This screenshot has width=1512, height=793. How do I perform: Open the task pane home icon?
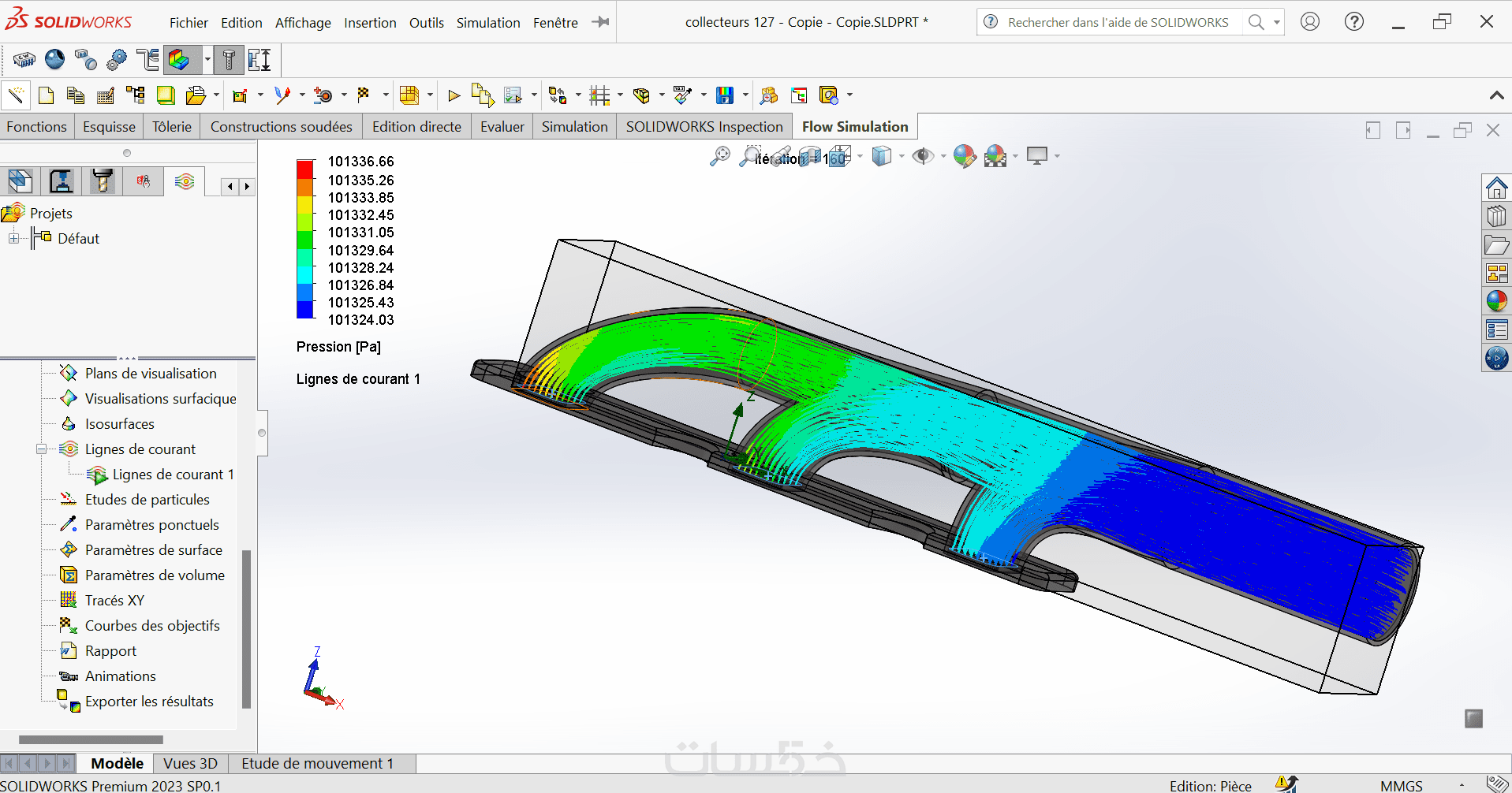(1496, 188)
